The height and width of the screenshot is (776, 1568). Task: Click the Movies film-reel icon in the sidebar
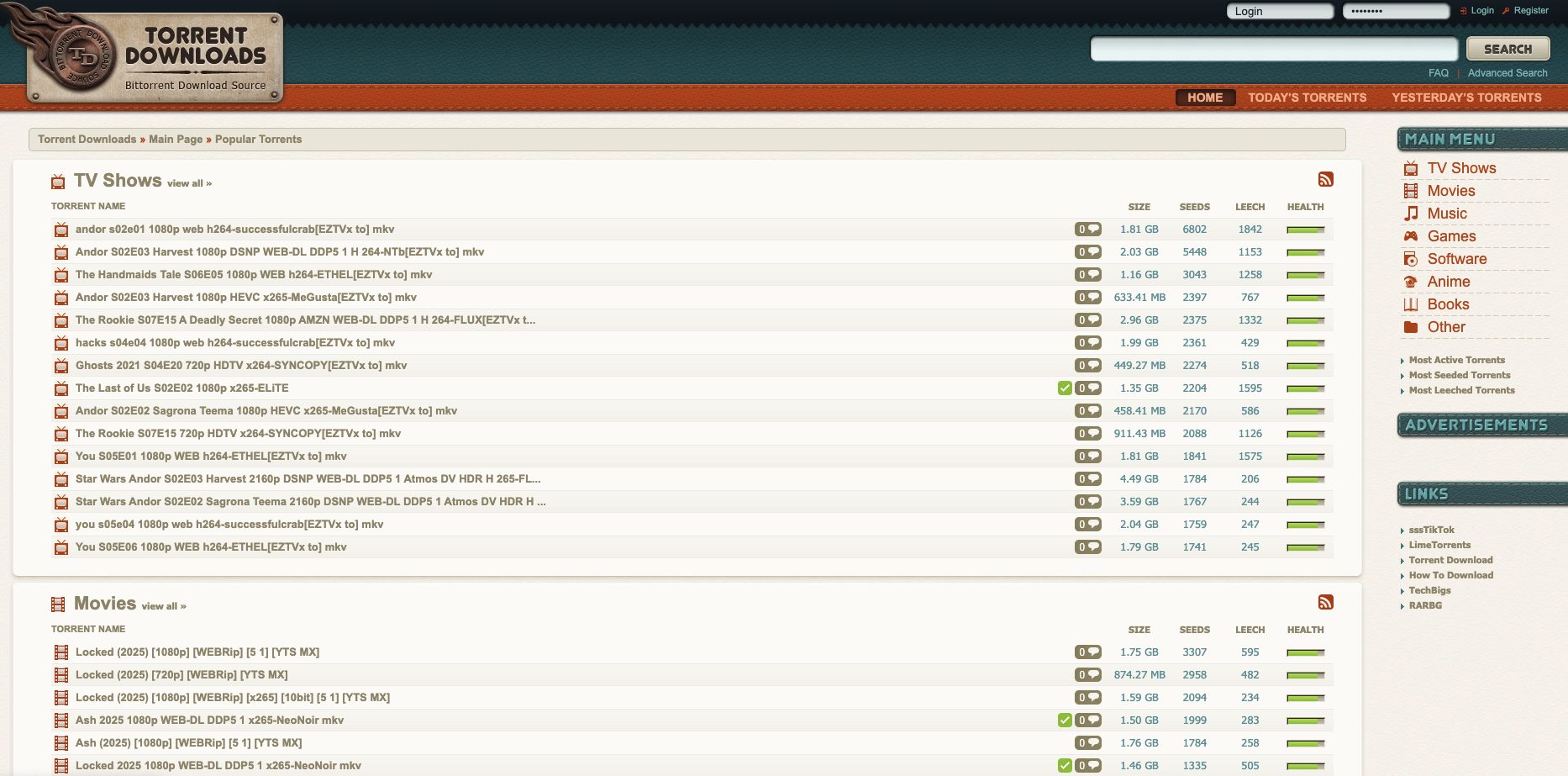(1410, 191)
